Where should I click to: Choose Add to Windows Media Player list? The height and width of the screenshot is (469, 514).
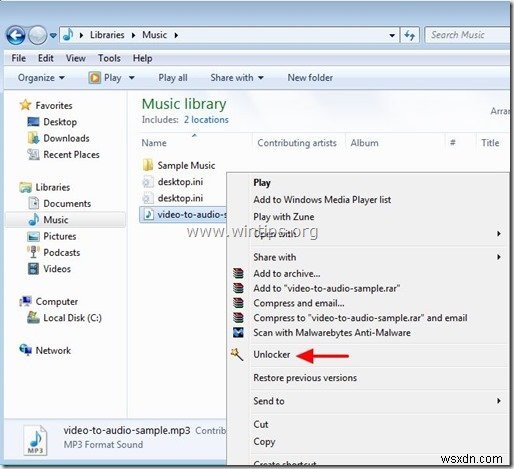[x=322, y=200]
